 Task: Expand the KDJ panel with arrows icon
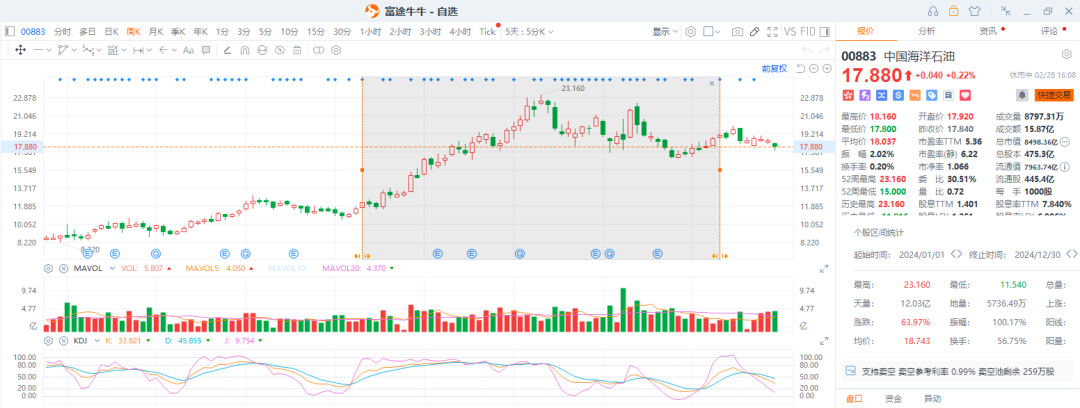click(823, 341)
